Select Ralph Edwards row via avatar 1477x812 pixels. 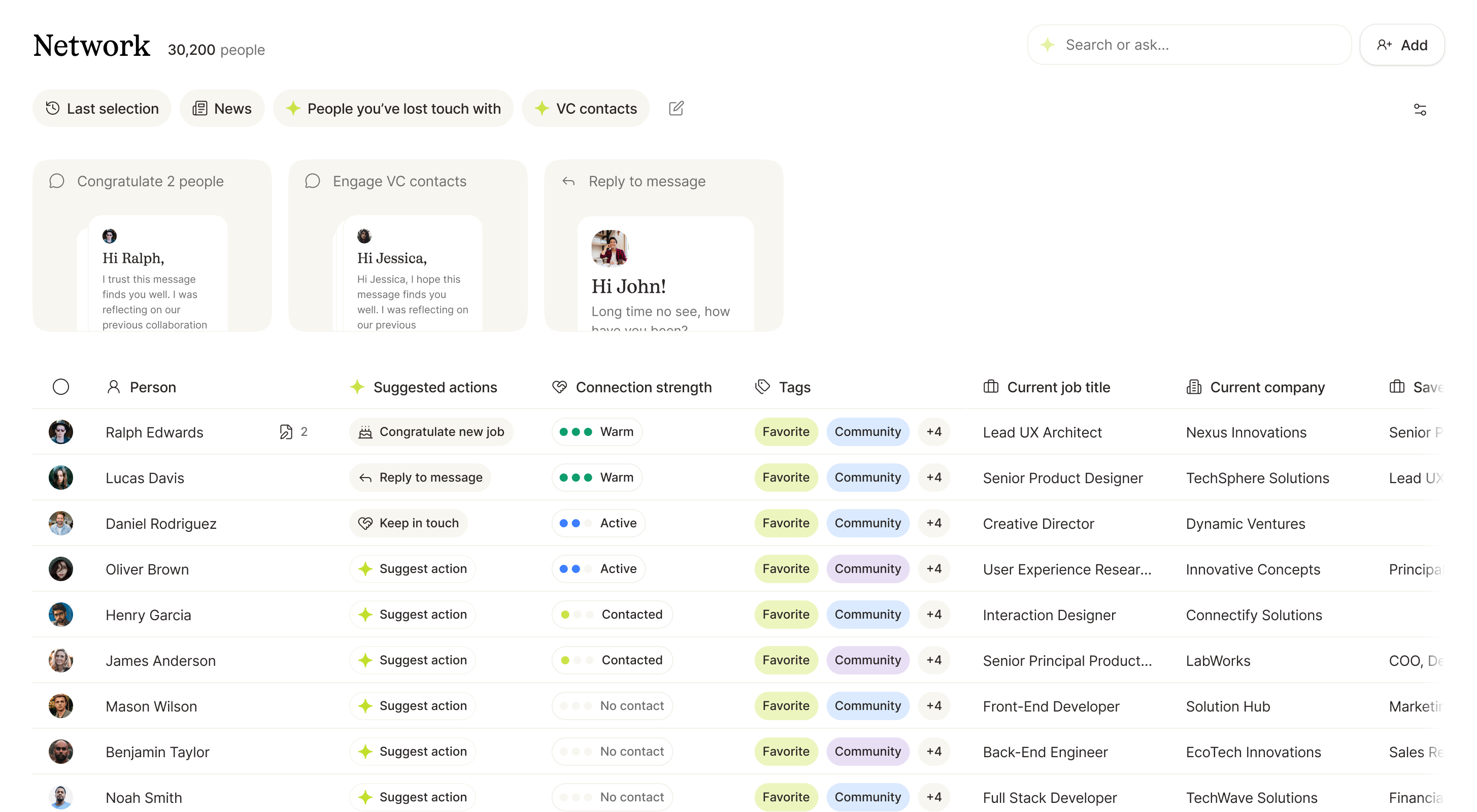tap(61, 432)
